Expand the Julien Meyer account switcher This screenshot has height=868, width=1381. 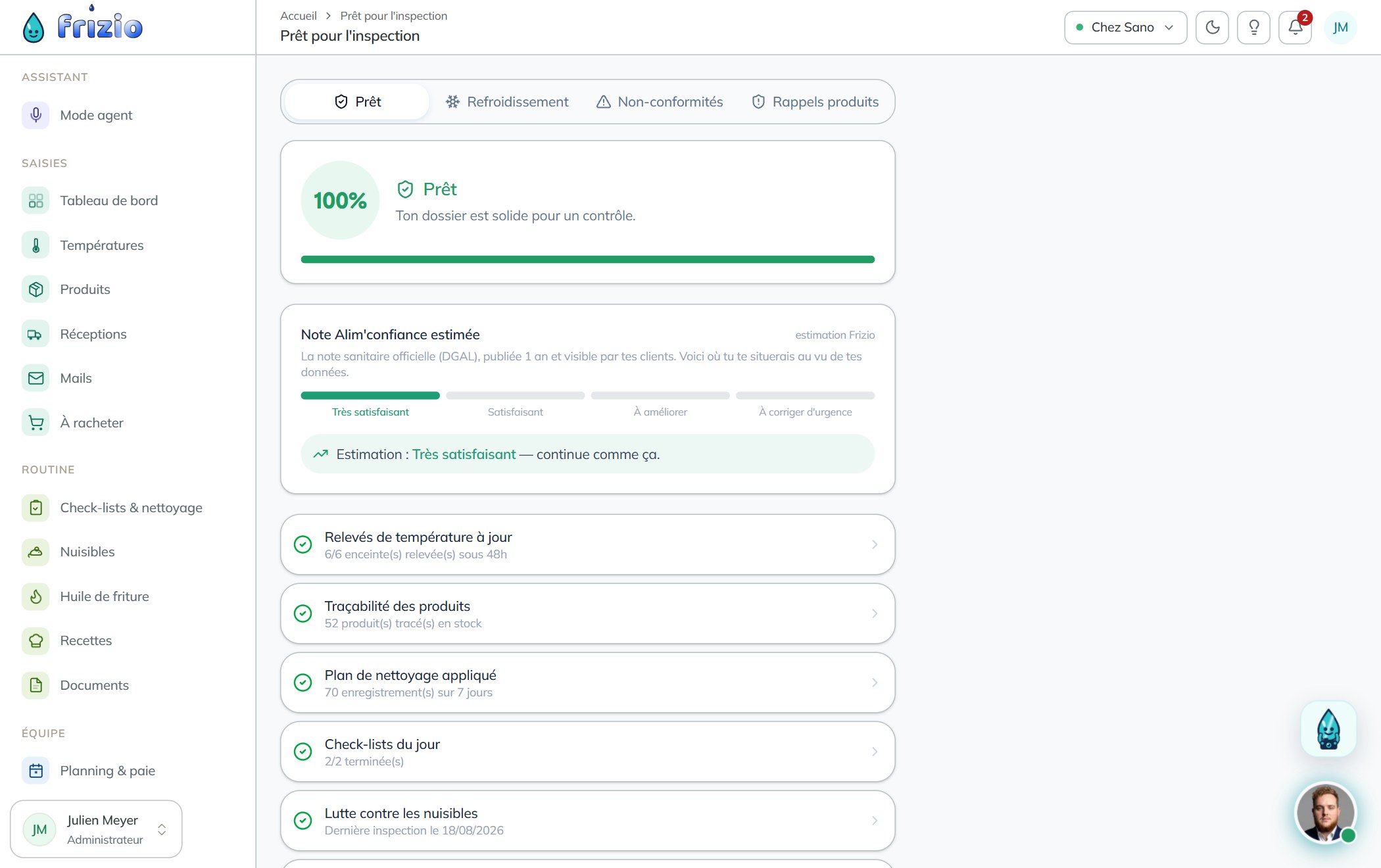[96, 829]
